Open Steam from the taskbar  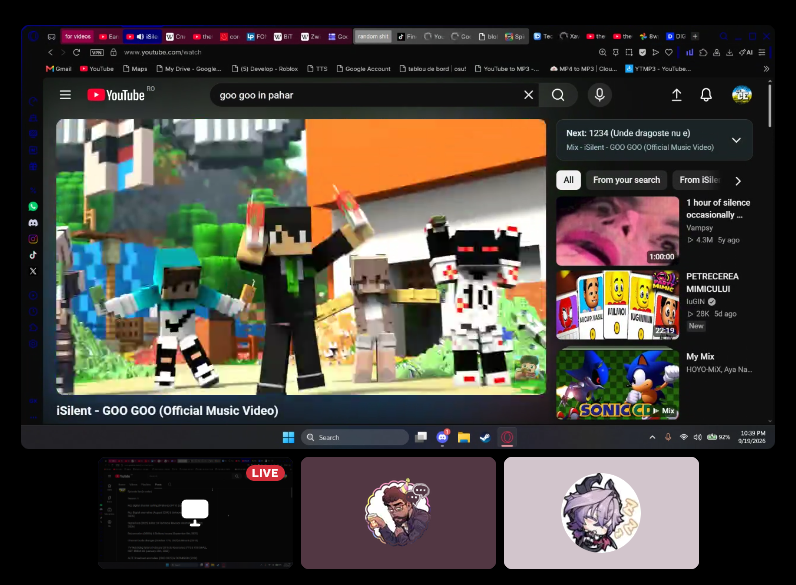[485, 437]
